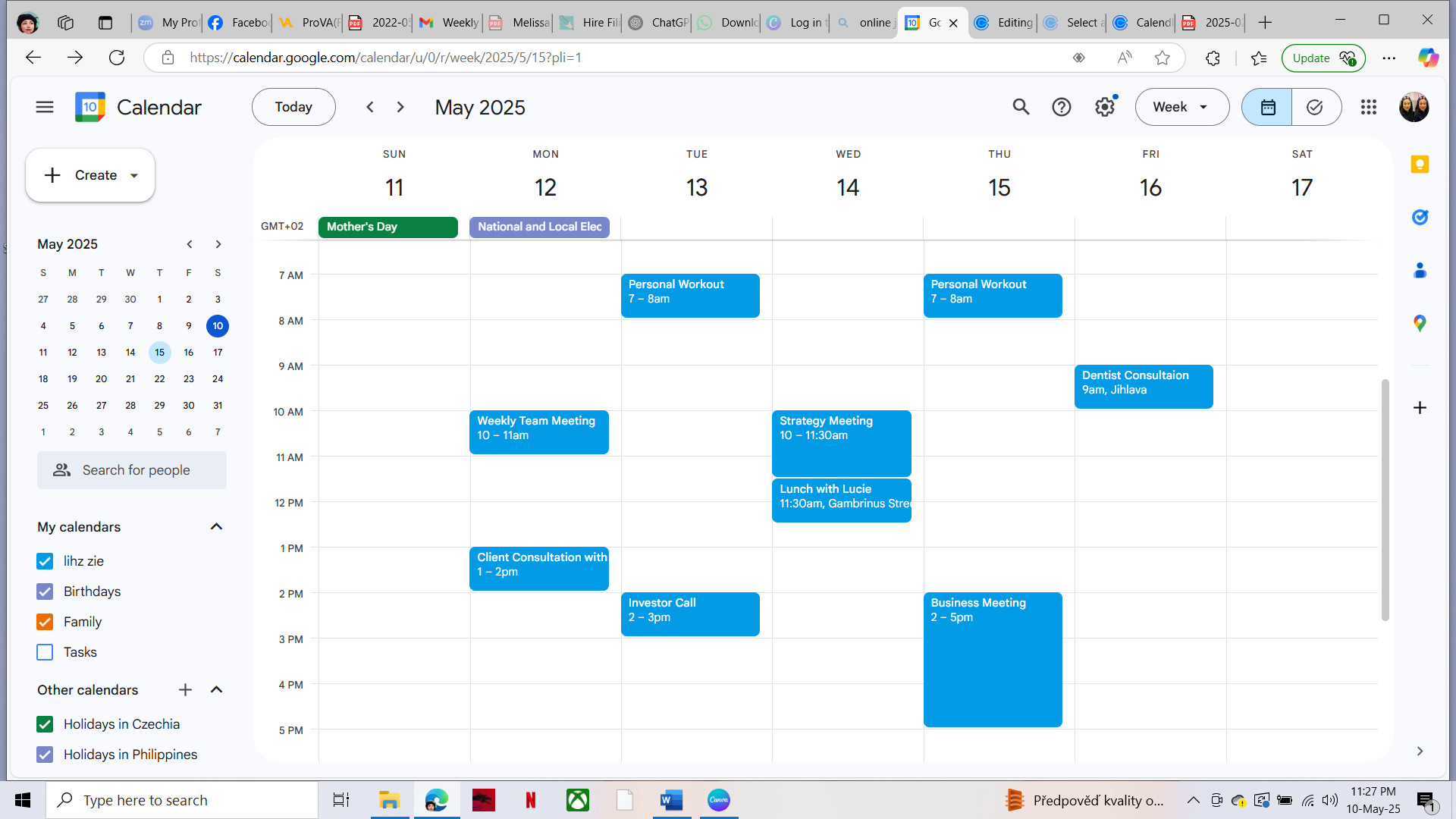Open the Business Meeting event on Thursday

[992, 660]
